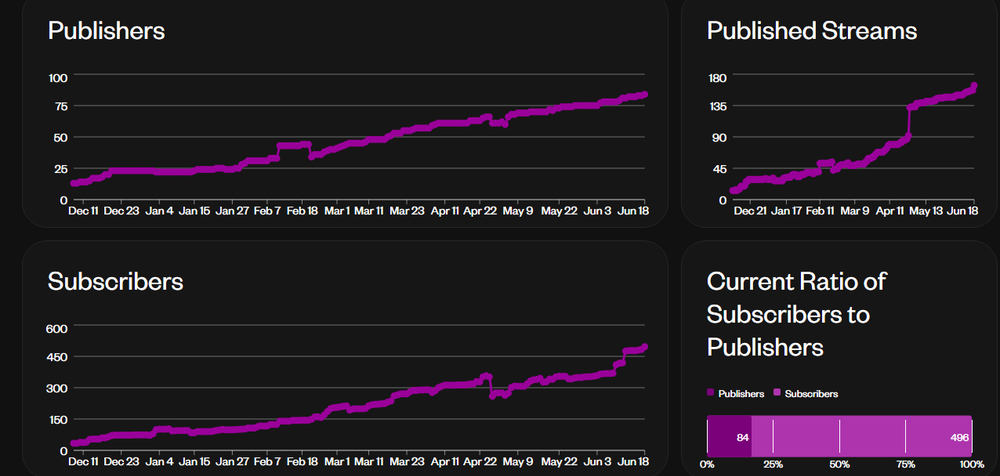This screenshot has height=476, width=1000.
Task: Click the first data point of Subscribers line
Action: pos(73,443)
